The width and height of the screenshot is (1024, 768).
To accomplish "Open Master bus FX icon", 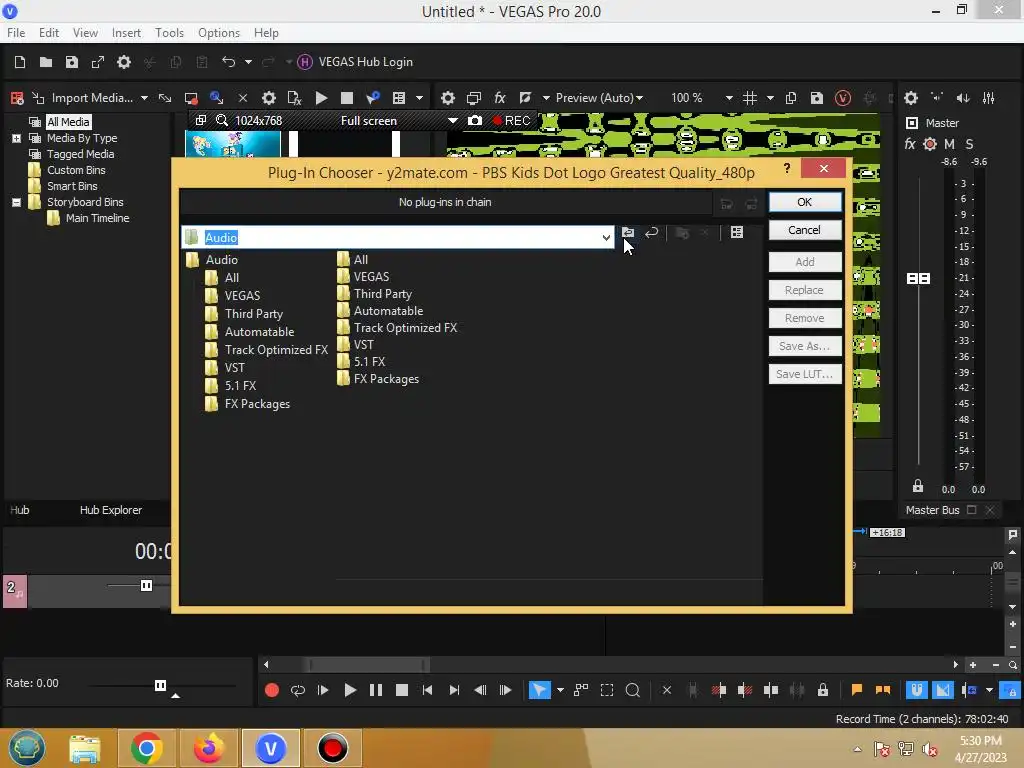I will point(910,144).
